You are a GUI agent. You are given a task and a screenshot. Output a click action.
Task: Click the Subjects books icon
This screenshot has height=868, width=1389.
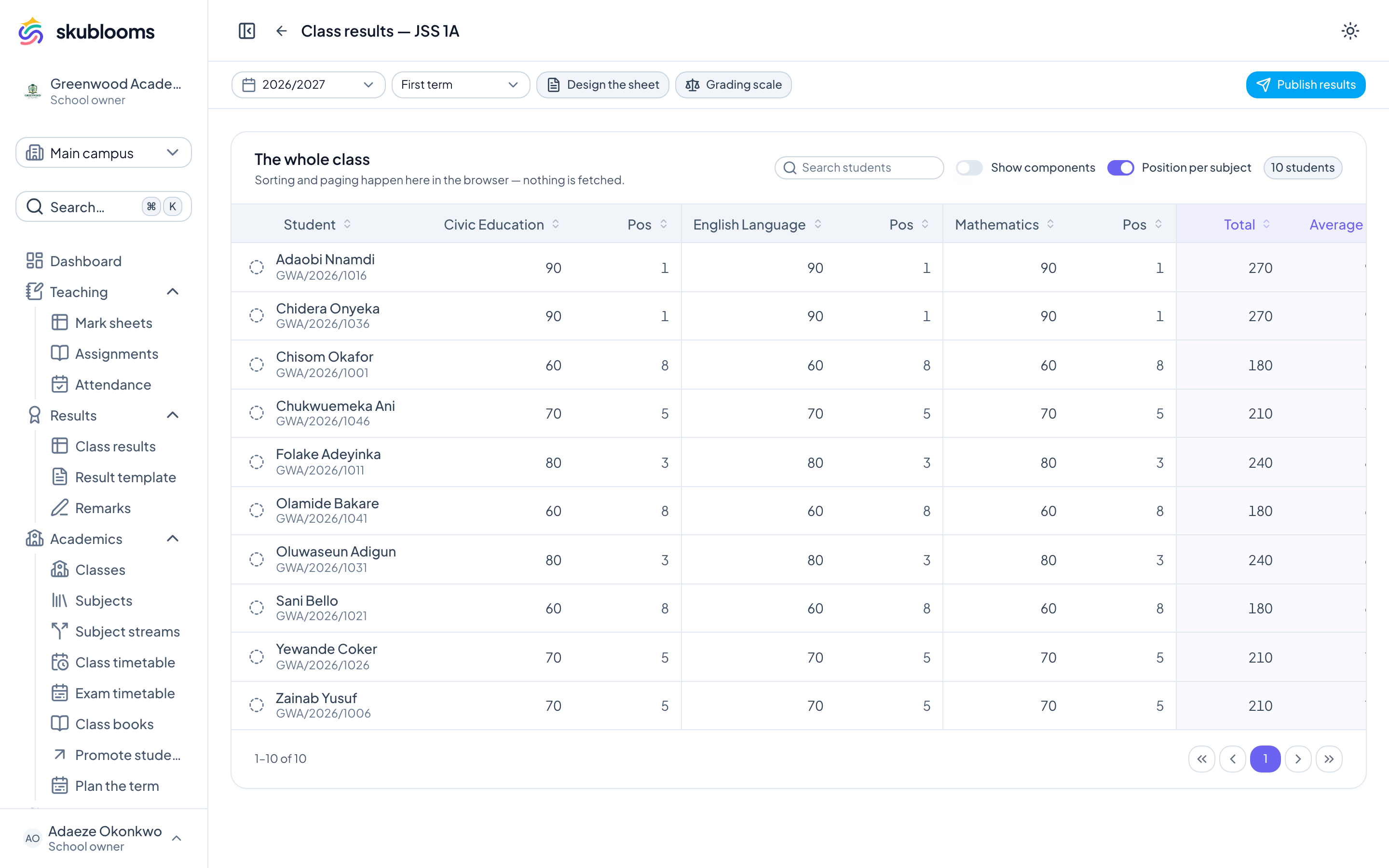point(60,600)
